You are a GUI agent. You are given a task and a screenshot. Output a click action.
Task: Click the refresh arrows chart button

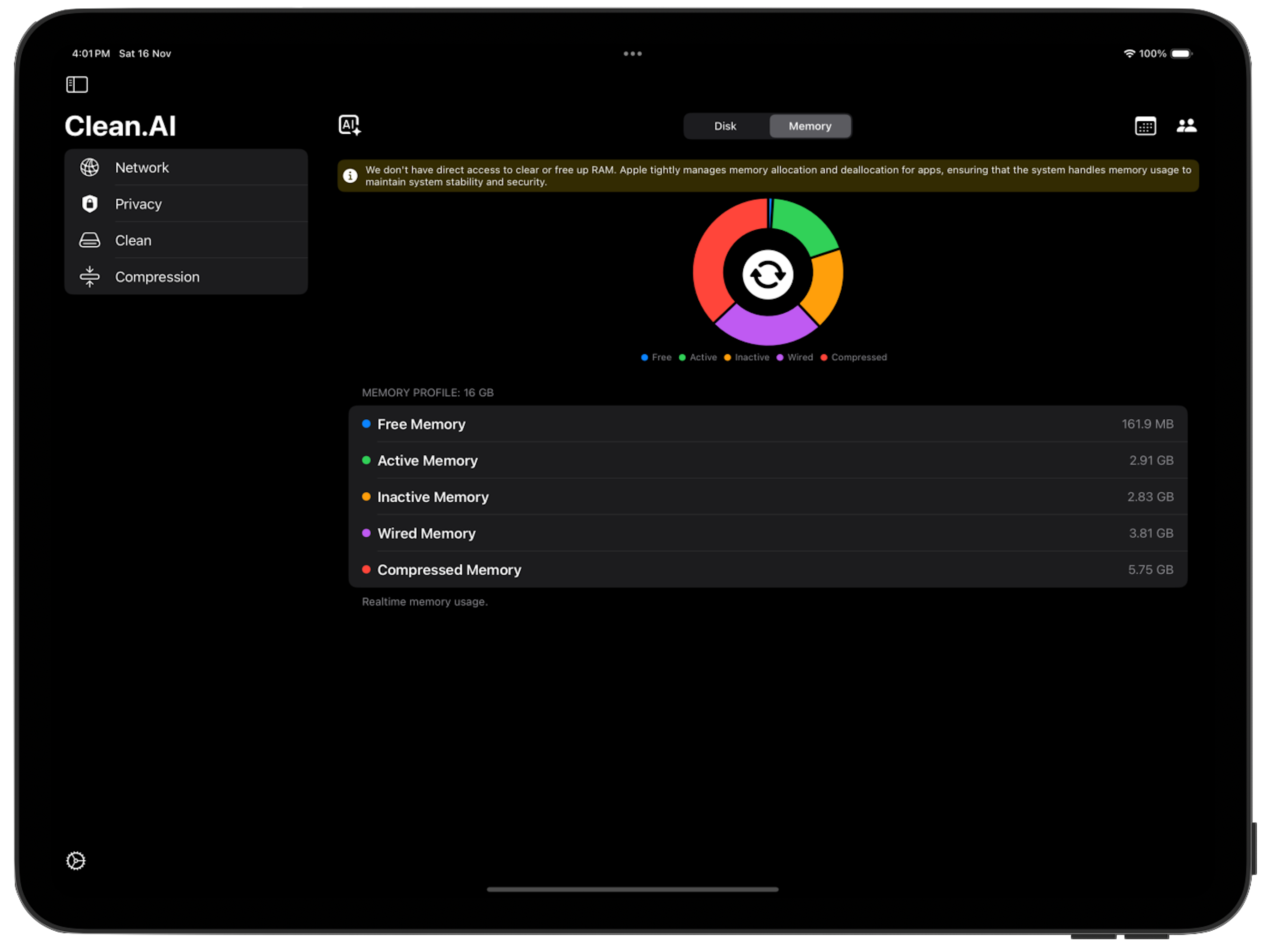coord(767,274)
